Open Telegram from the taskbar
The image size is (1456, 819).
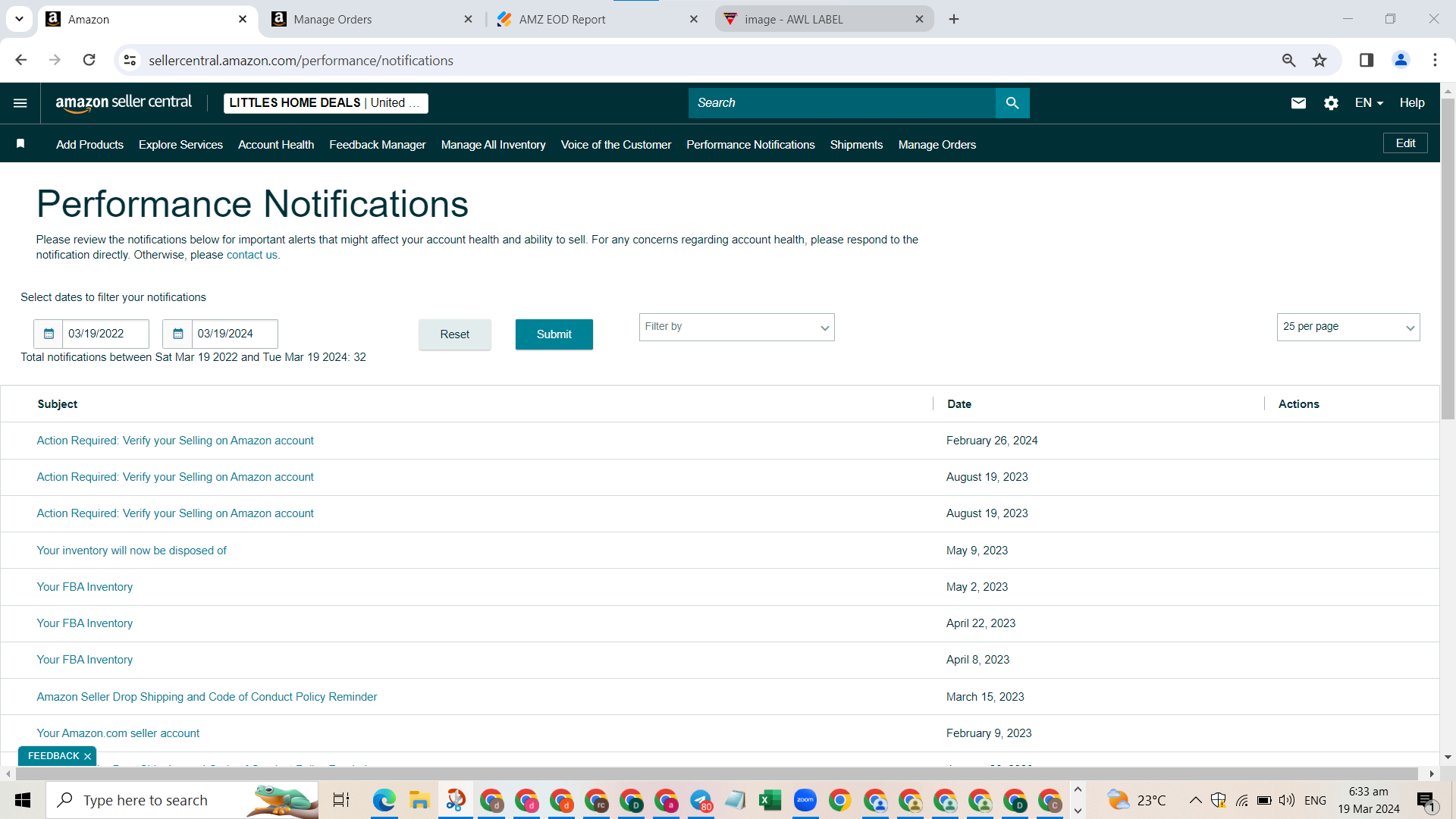[701, 800]
